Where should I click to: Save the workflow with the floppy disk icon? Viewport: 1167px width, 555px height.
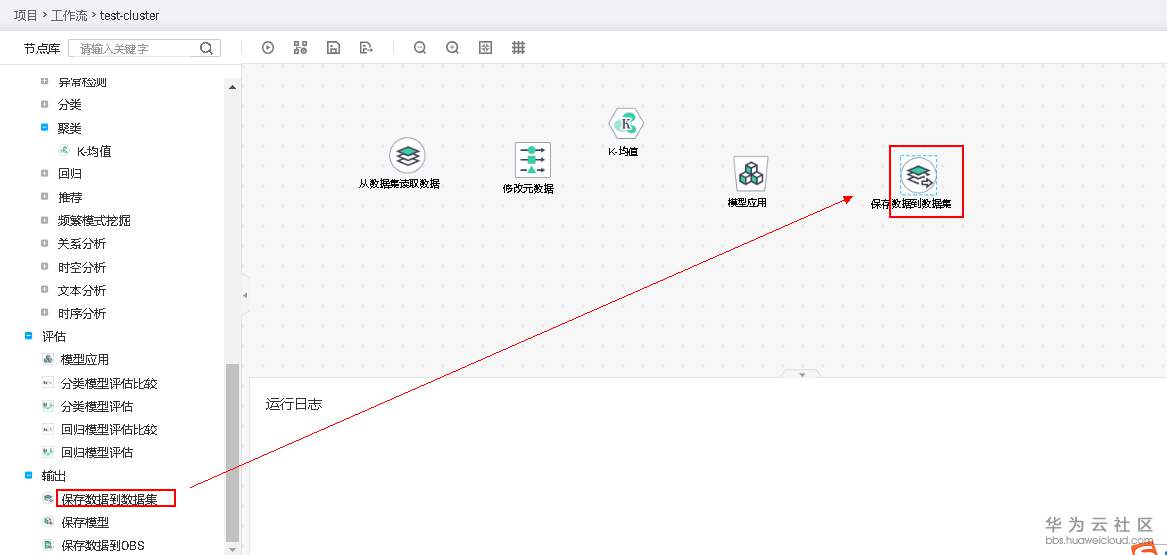(x=333, y=48)
